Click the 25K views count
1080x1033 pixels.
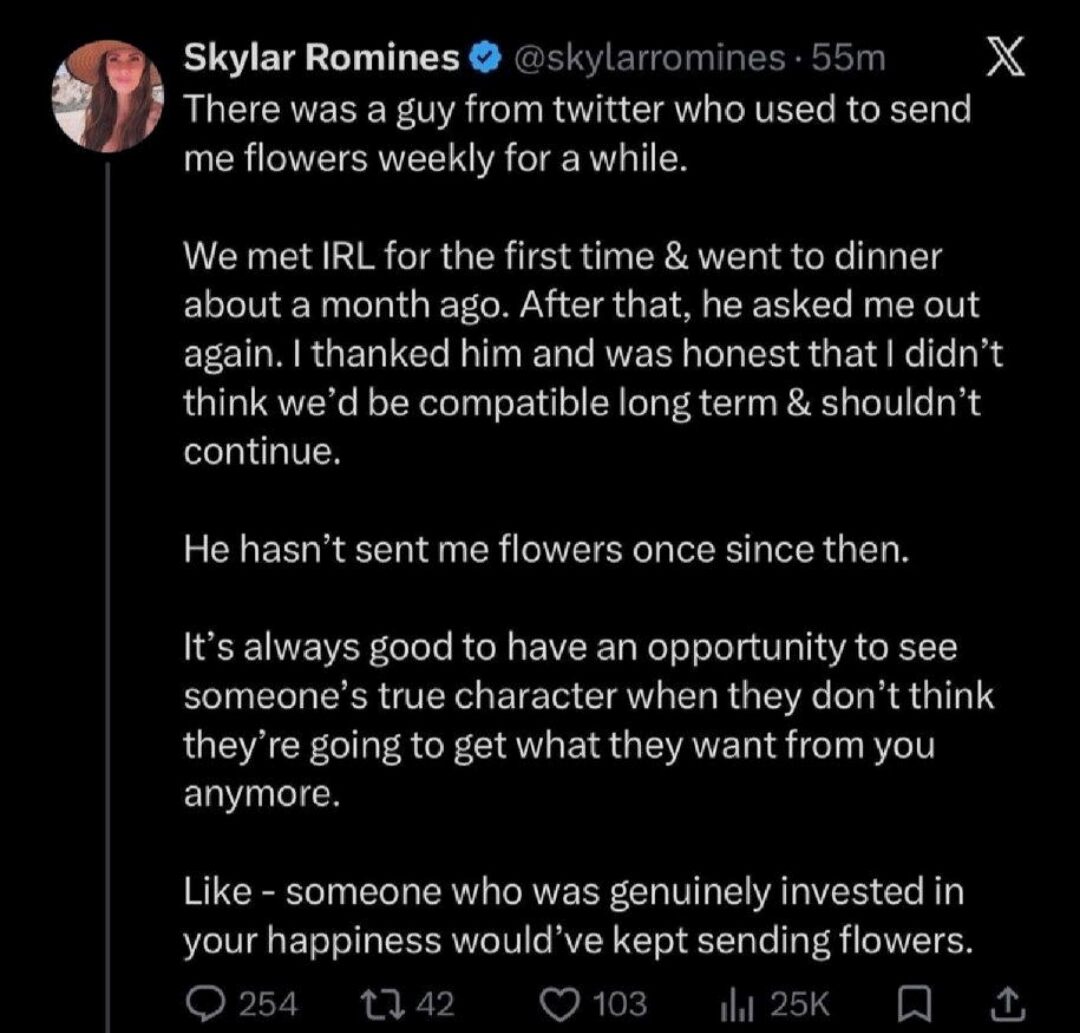800,1004
